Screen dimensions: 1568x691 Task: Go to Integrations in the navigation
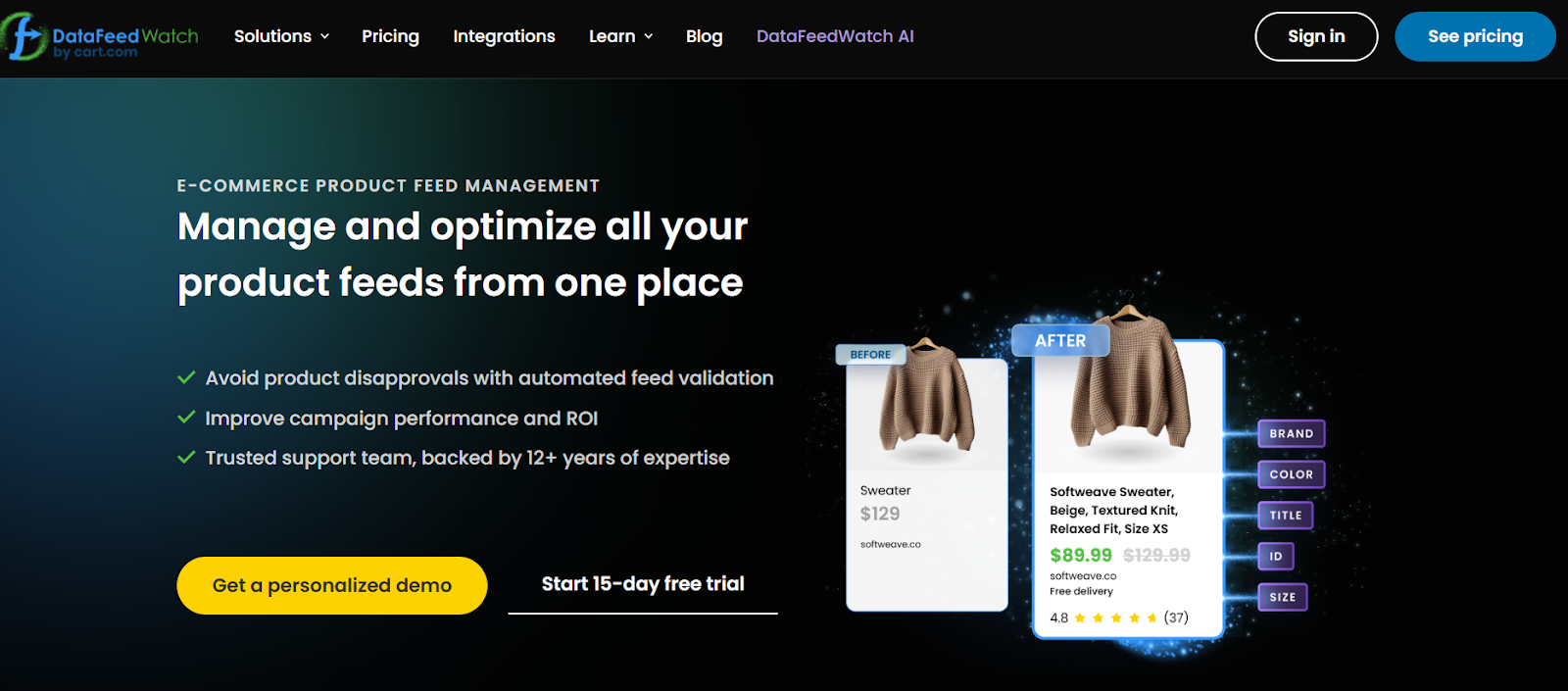tap(504, 36)
